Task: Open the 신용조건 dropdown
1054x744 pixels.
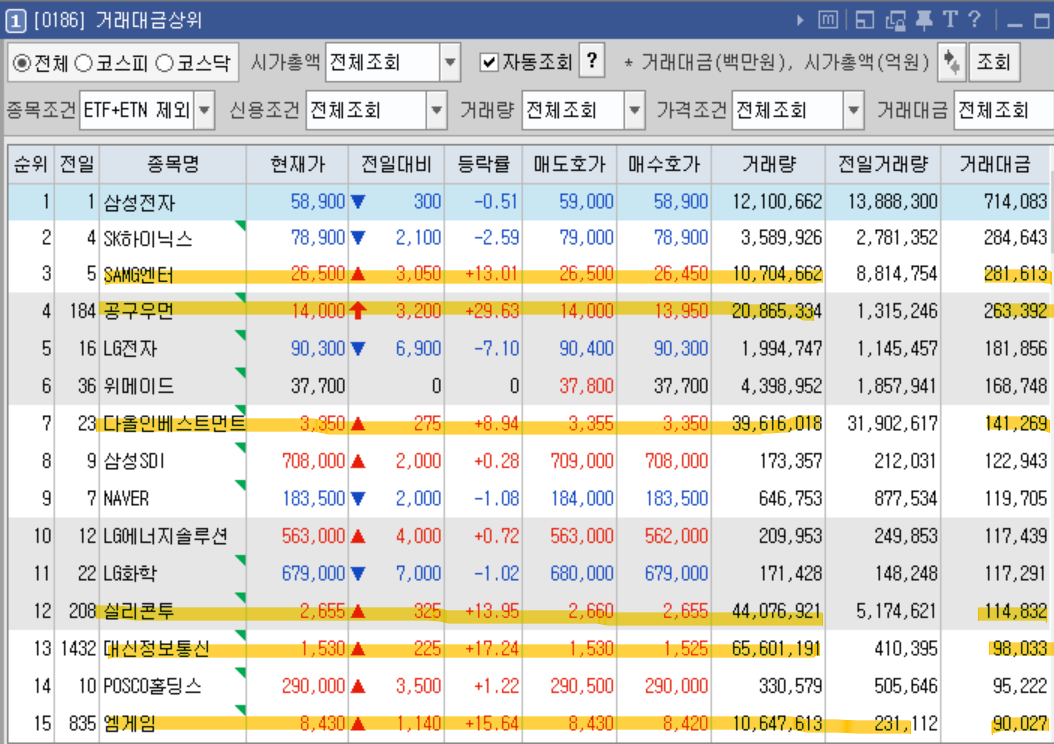Action: click(436, 110)
